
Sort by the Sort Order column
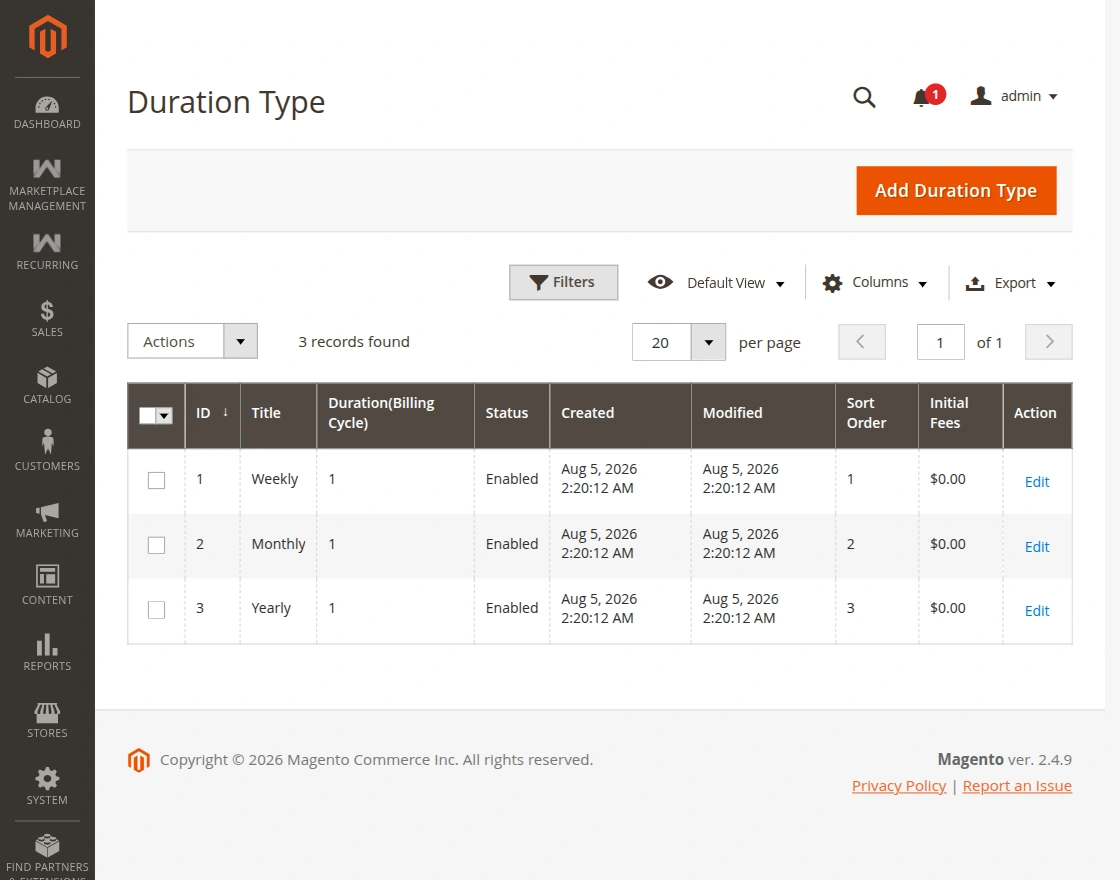click(876, 414)
